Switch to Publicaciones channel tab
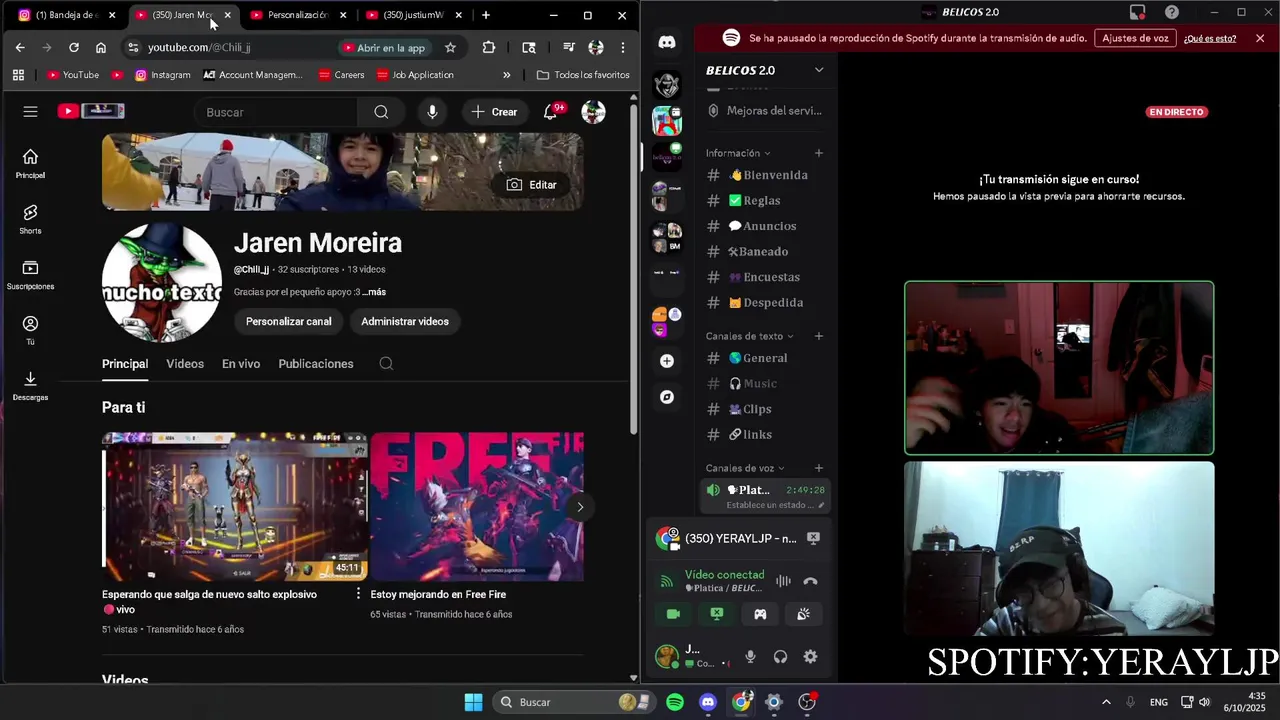 tap(316, 364)
